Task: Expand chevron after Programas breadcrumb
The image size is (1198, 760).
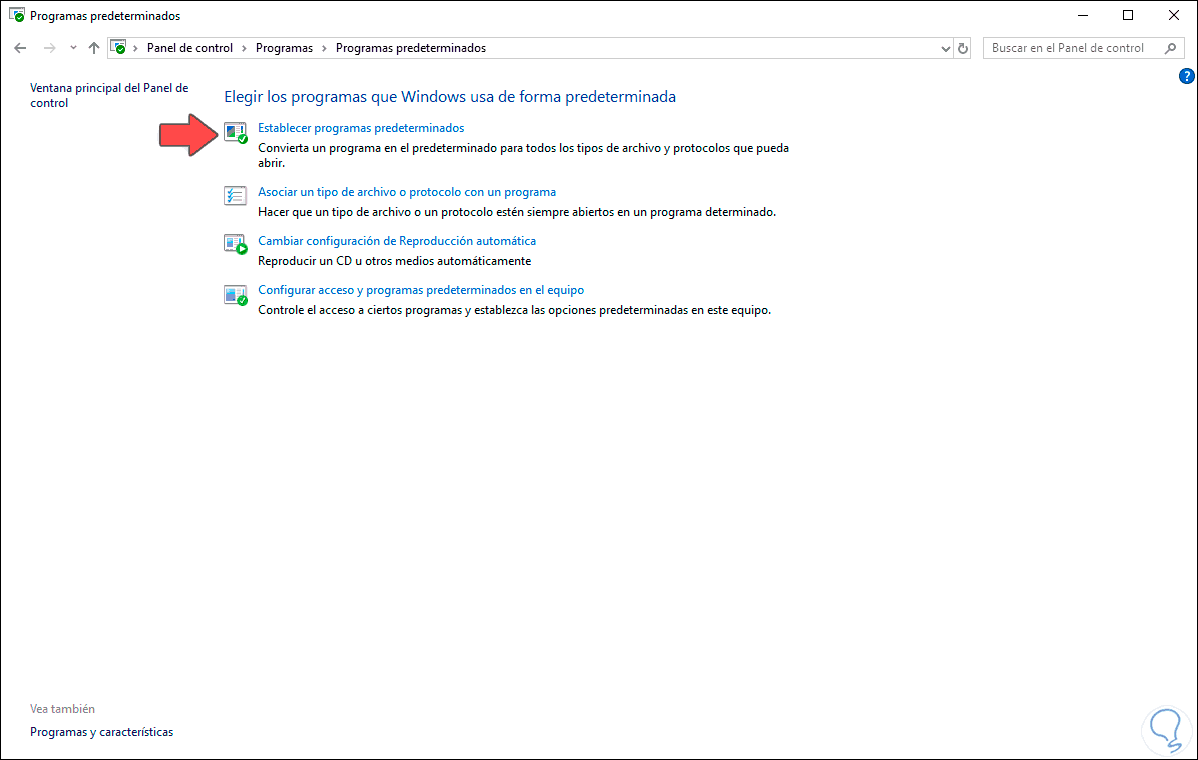Action: click(324, 48)
